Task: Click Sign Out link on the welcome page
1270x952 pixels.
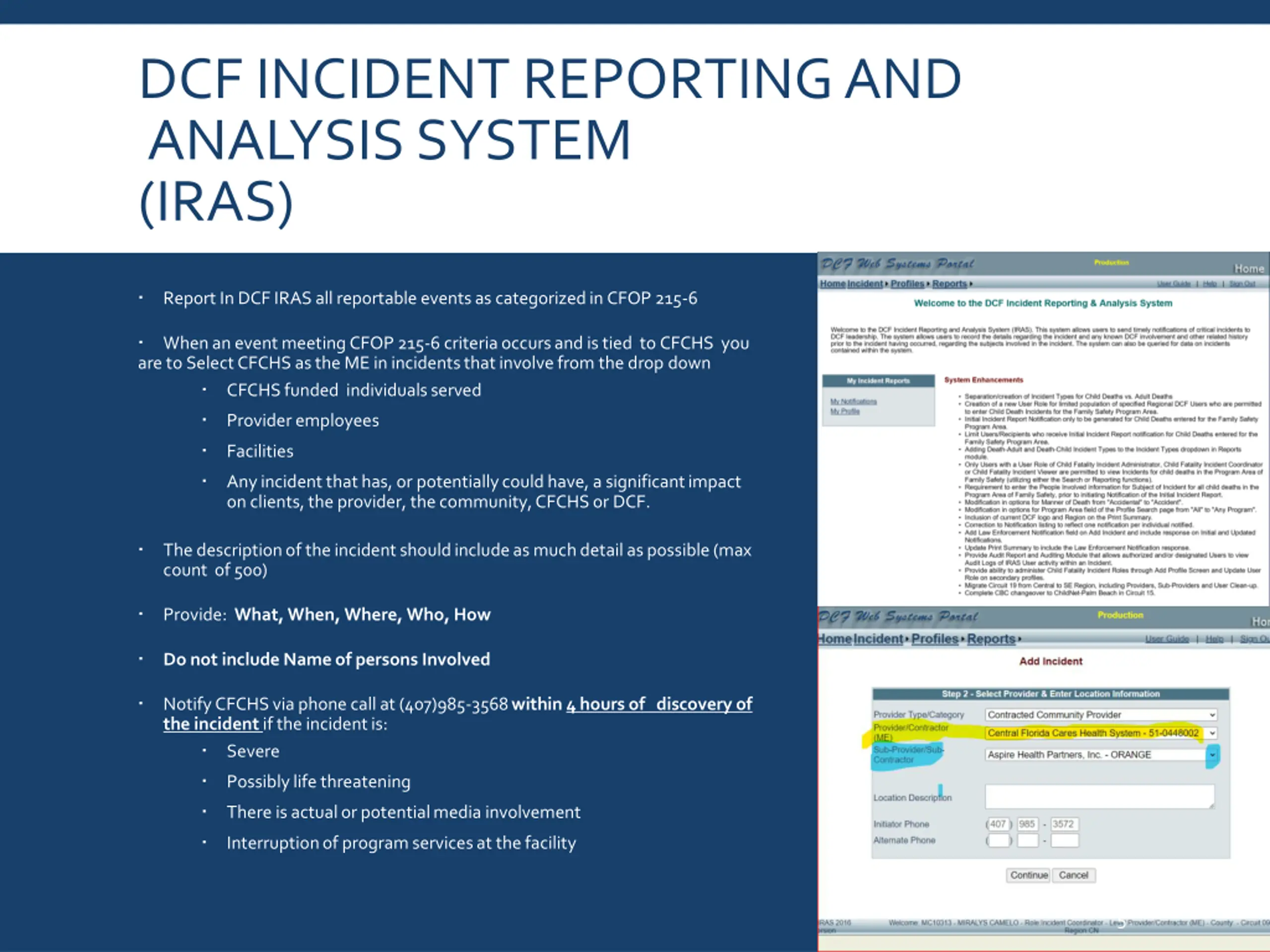Action: (x=1242, y=284)
